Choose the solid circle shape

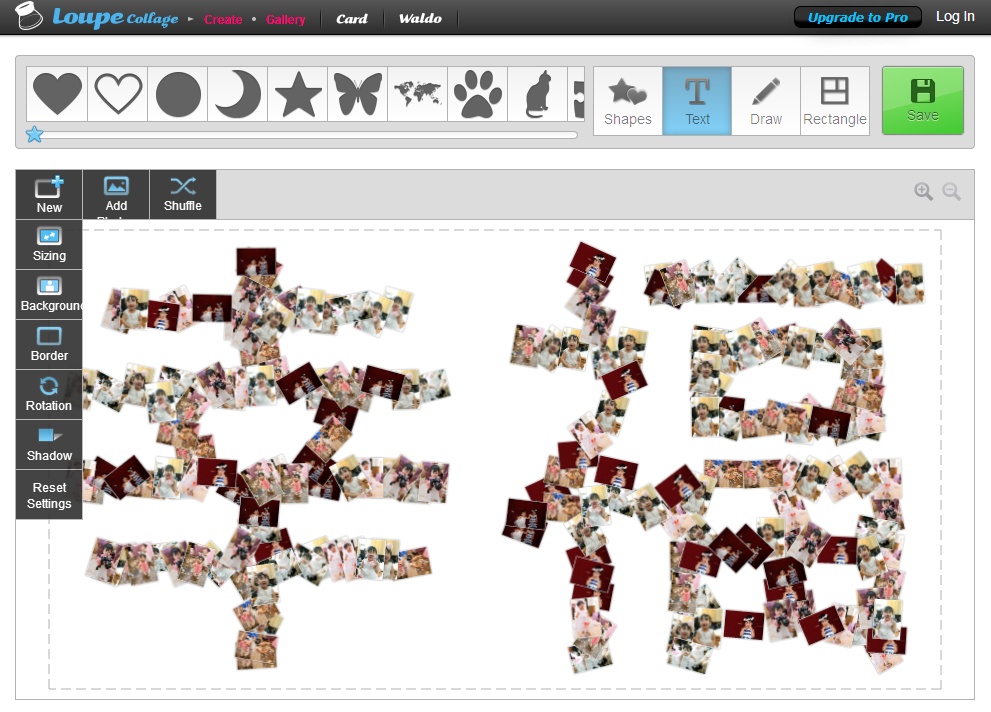pos(178,94)
